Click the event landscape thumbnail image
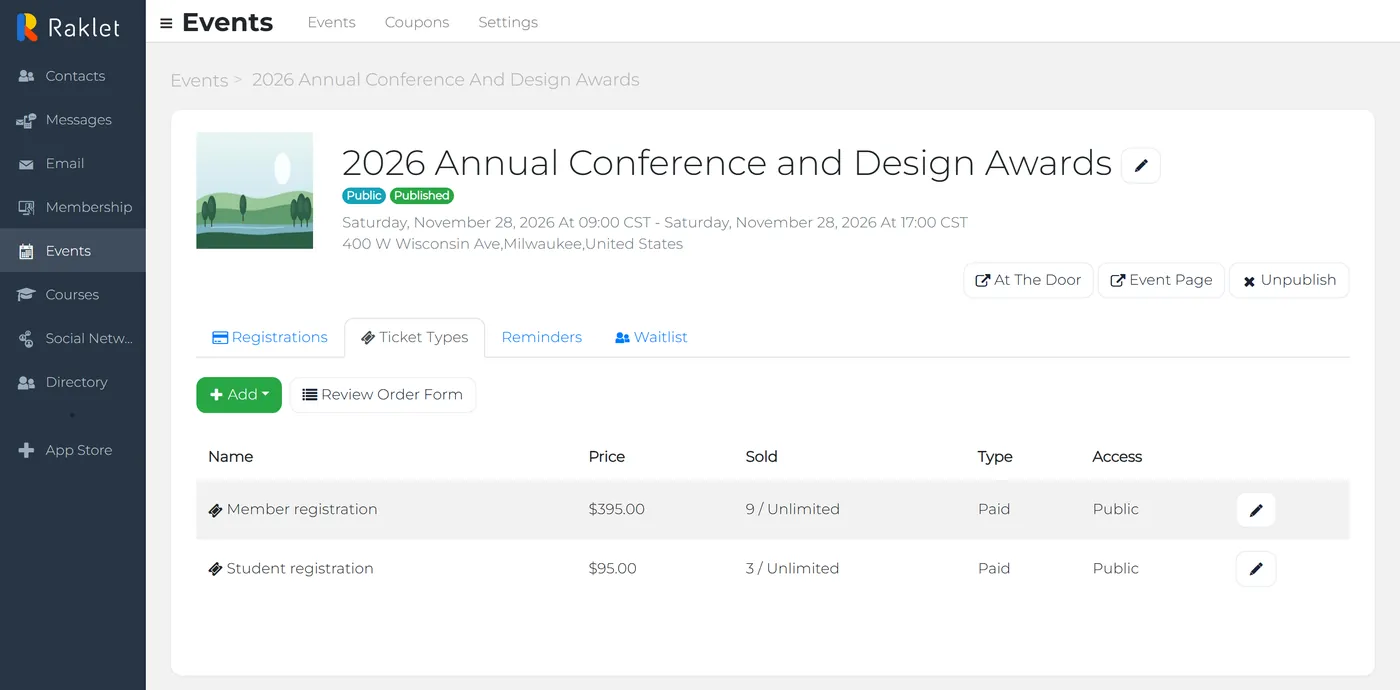This screenshot has height=690, width=1400. (254, 190)
